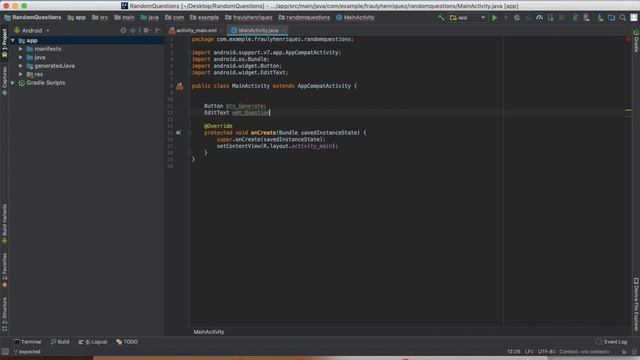Screen dimensions: 640x360
Task: Expand the res folder arrow
Action: pos(21,74)
